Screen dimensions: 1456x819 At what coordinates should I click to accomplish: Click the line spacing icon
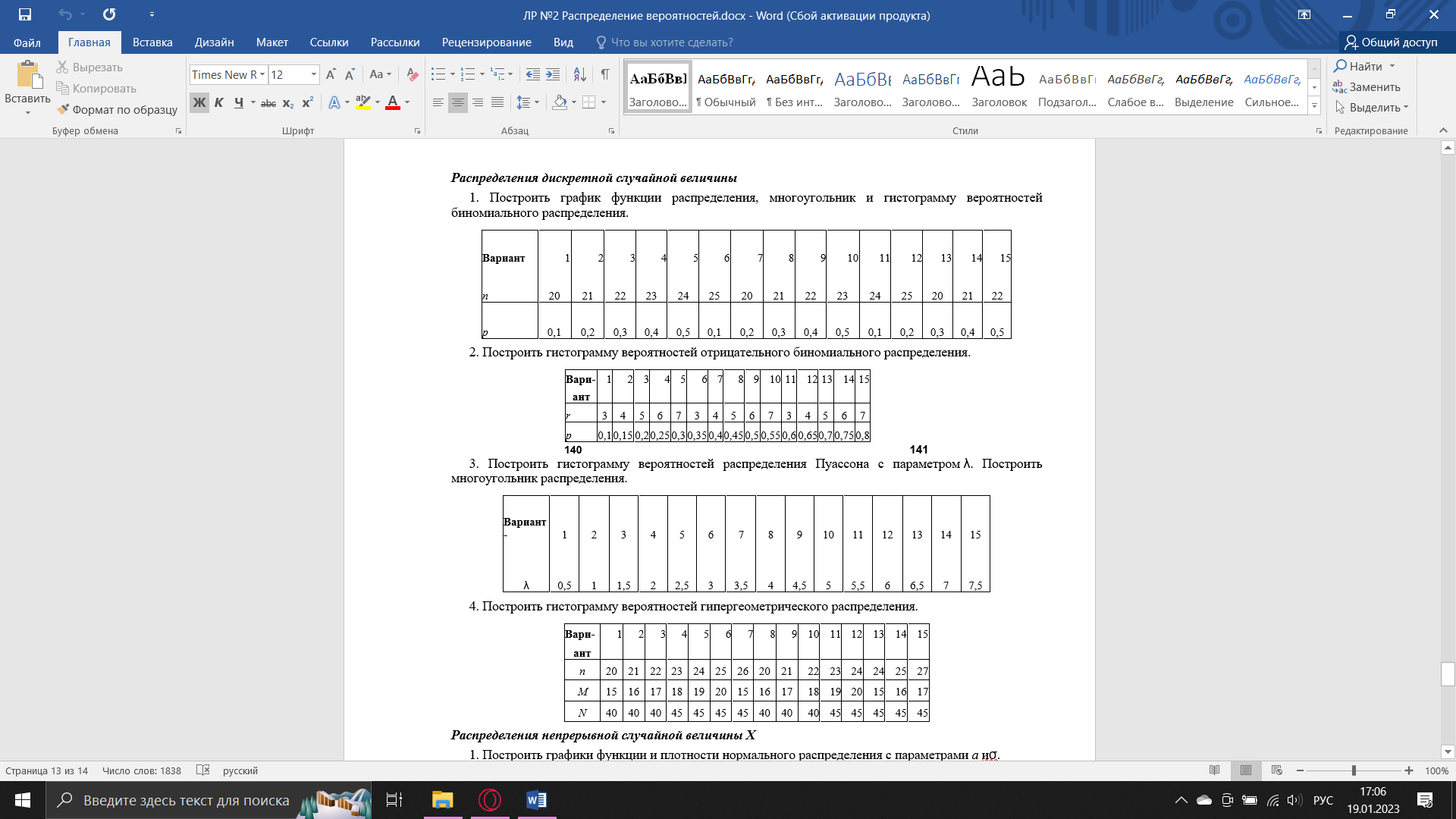523,102
